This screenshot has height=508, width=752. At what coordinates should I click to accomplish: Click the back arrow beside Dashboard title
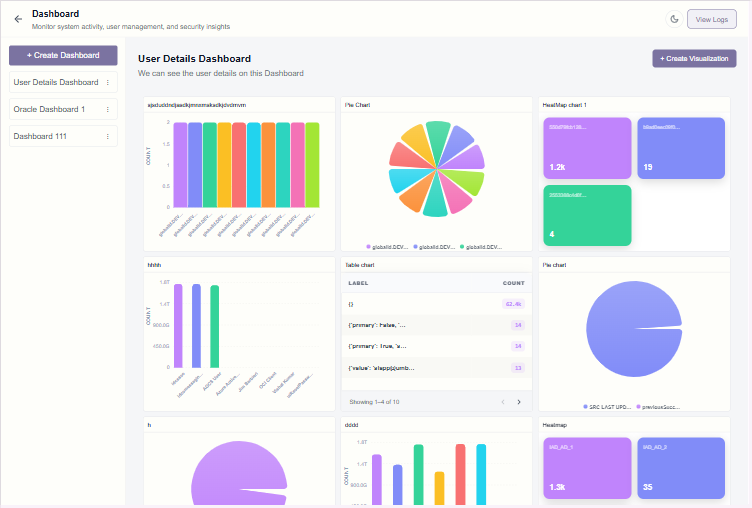coord(18,18)
